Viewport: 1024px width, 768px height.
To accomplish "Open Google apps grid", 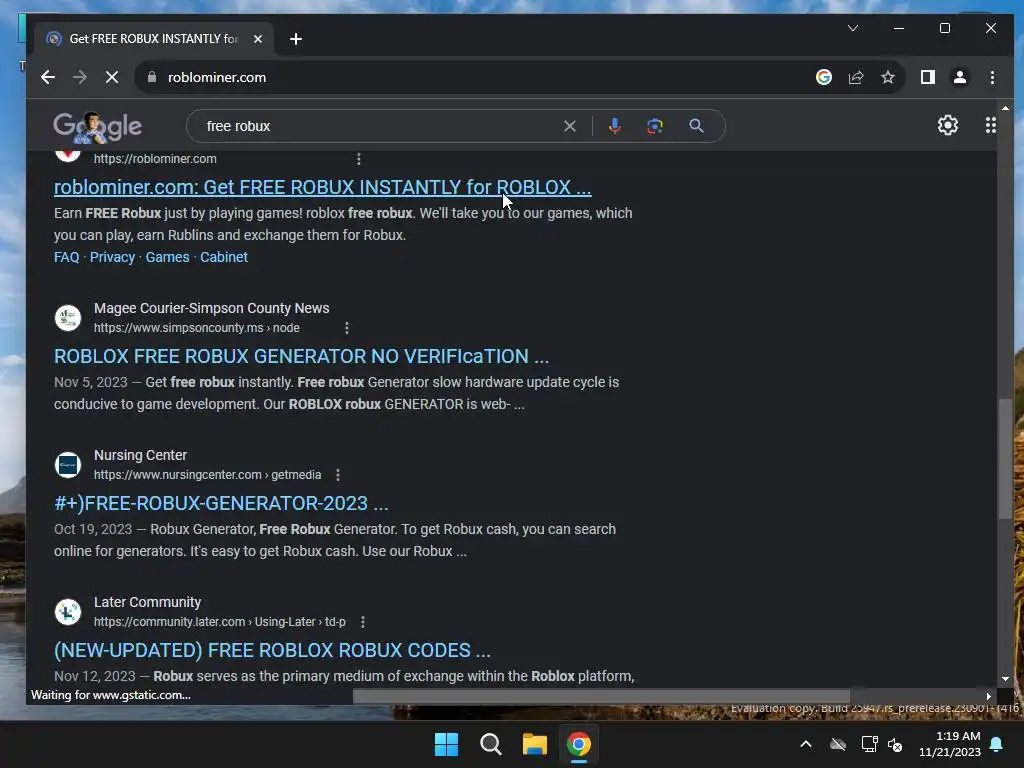I will 990,125.
